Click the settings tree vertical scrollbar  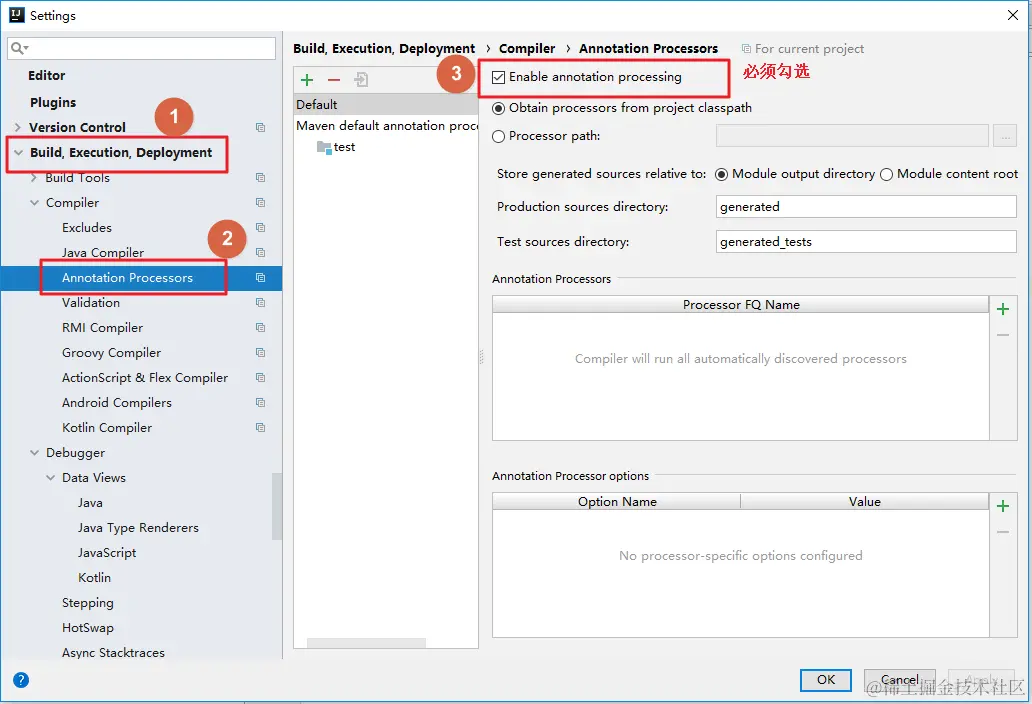[x=277, y=506]
